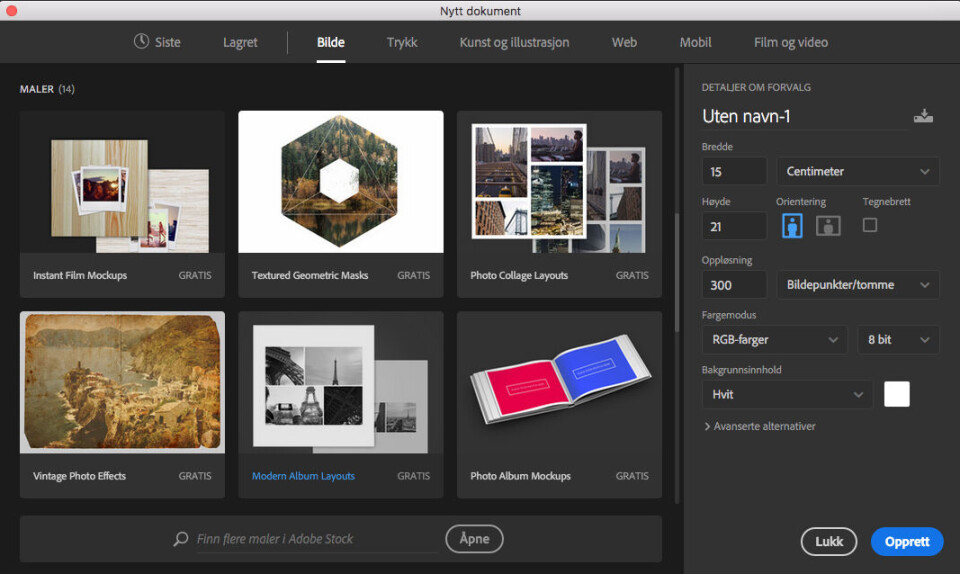Click the Textured Geometric Masks title text
Image resolution: width=960 pixels, height=574 pixels.
click(310, 275)
